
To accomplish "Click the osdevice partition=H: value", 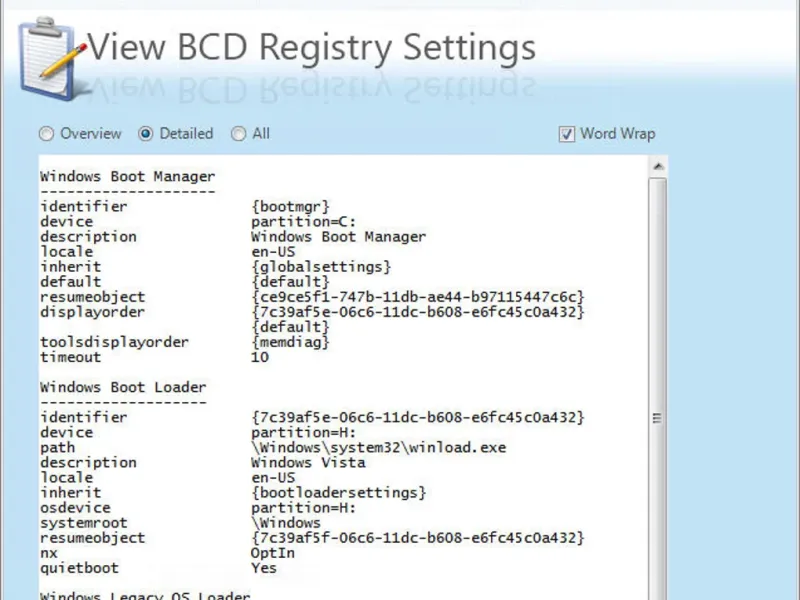I will pos(304,508).
